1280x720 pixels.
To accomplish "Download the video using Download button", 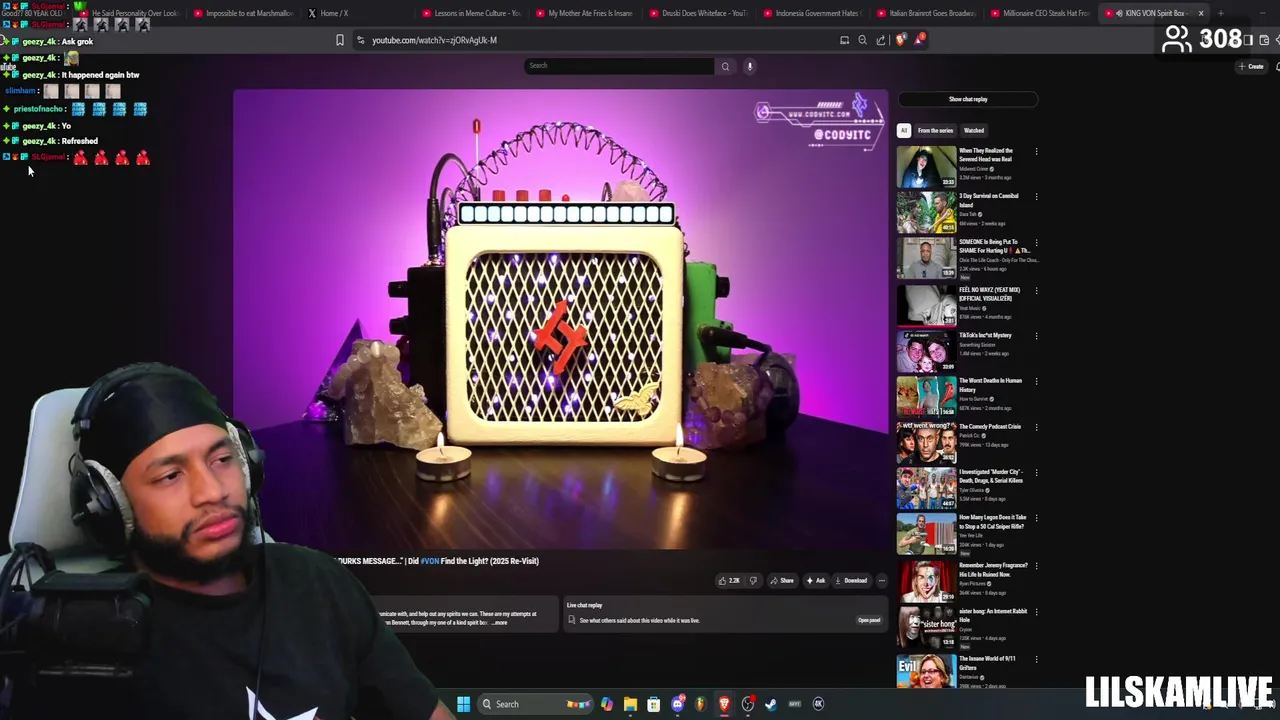I will coord(851,580).
